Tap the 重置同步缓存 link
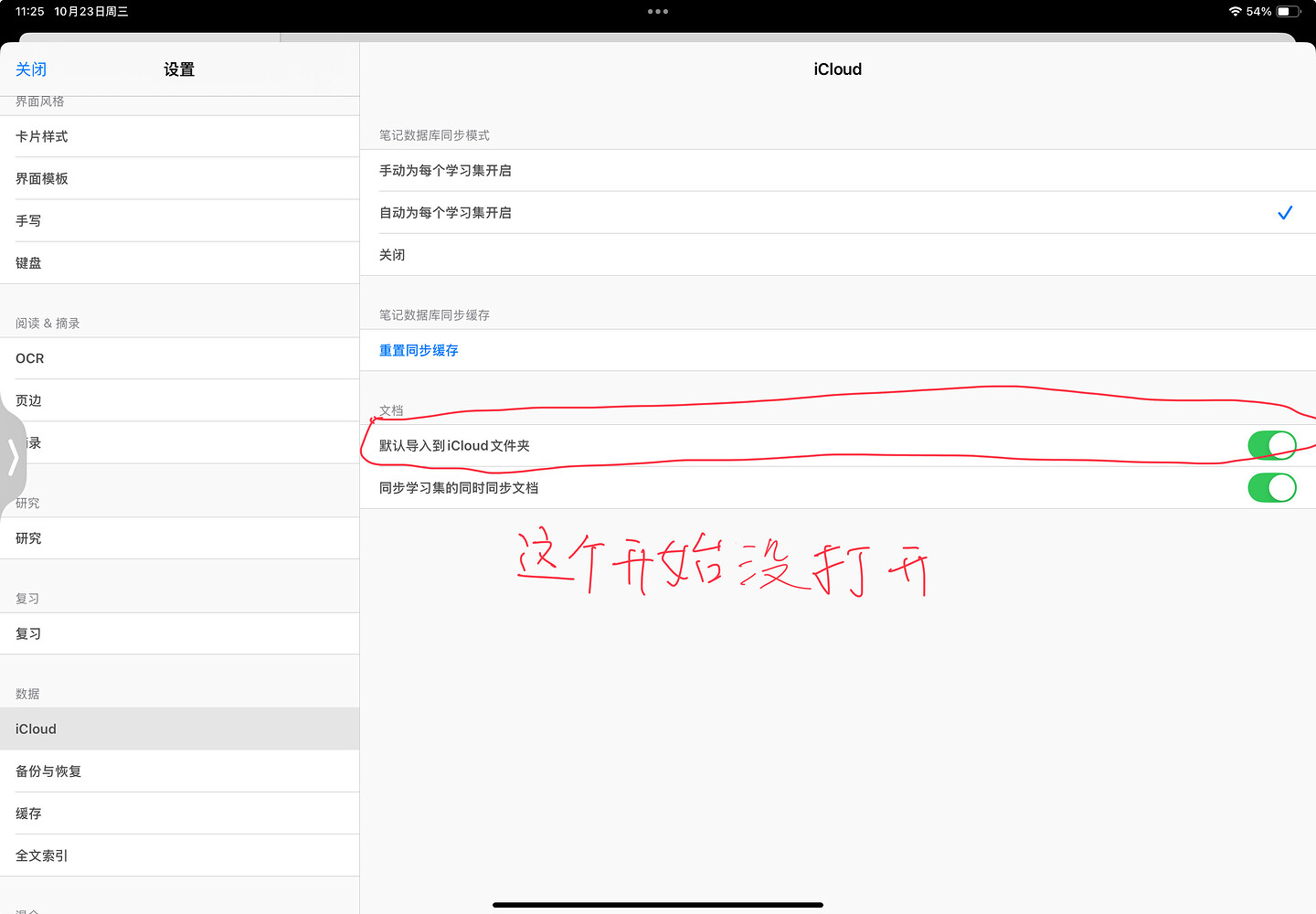 (419, 350)
